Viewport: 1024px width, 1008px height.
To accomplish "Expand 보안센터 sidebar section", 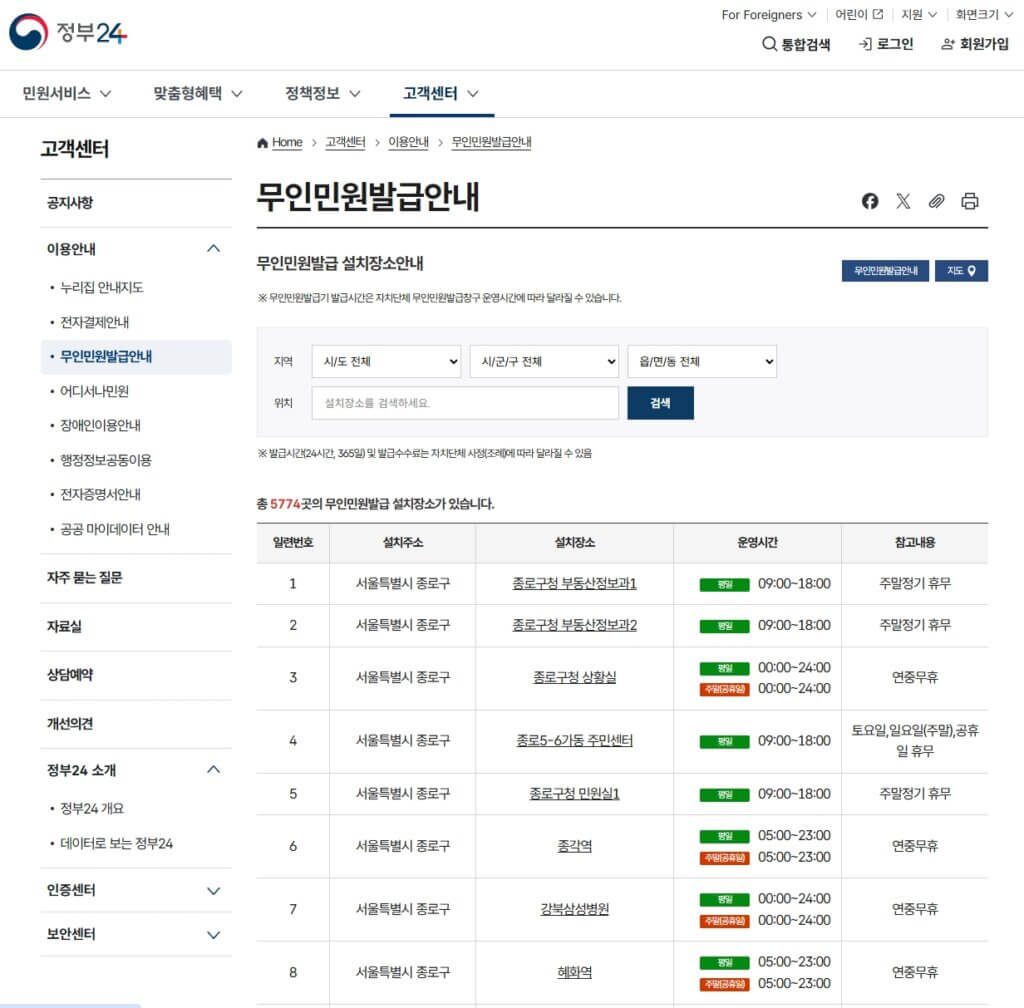I will pos(214,934).
